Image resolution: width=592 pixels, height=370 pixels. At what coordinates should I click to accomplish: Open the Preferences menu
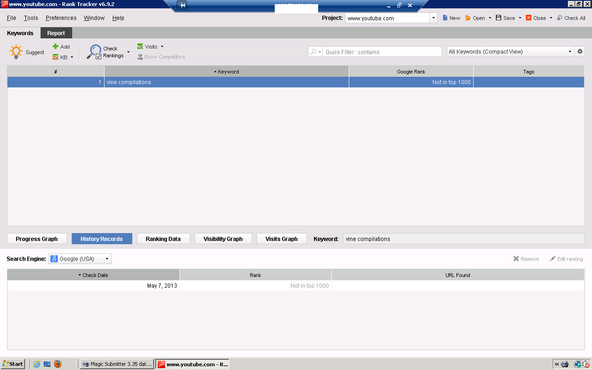(61, 18)
